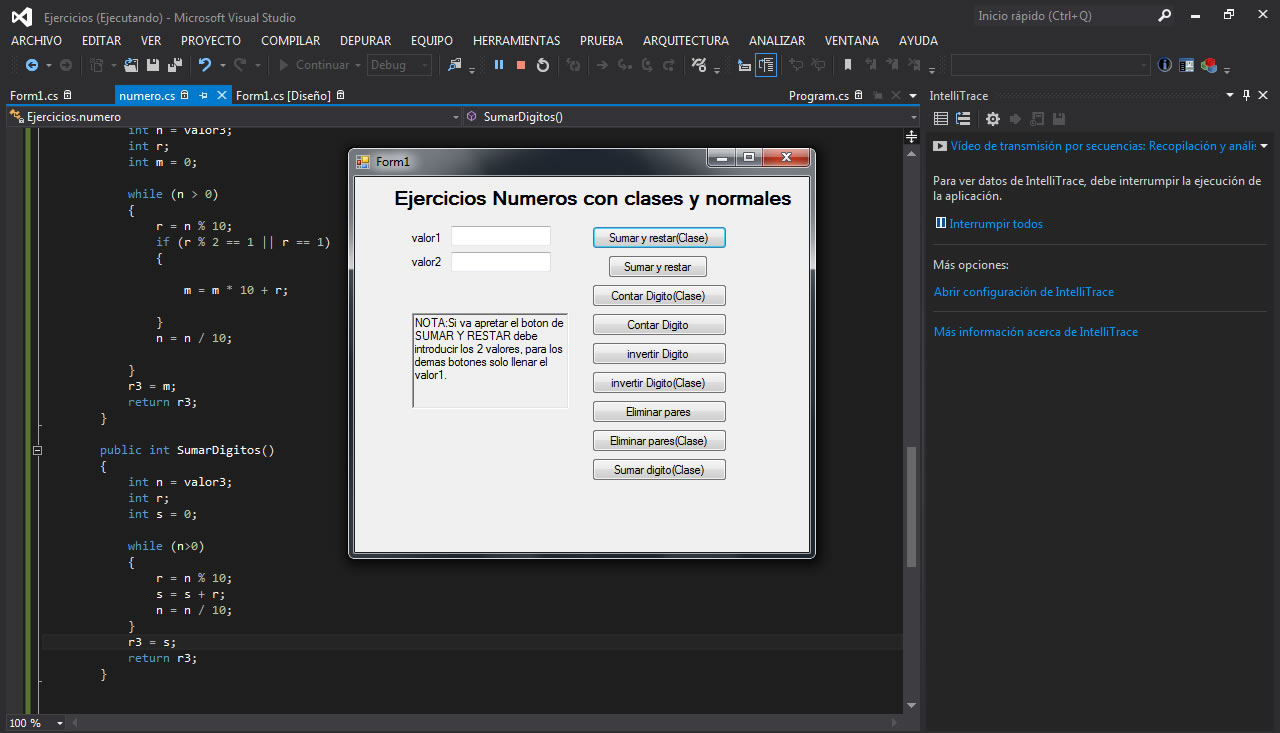Viewport: 1280px width, 733px height.
Task: Click the invertir Digito(Clase) button in Form1
Action: tap(658, 383)
